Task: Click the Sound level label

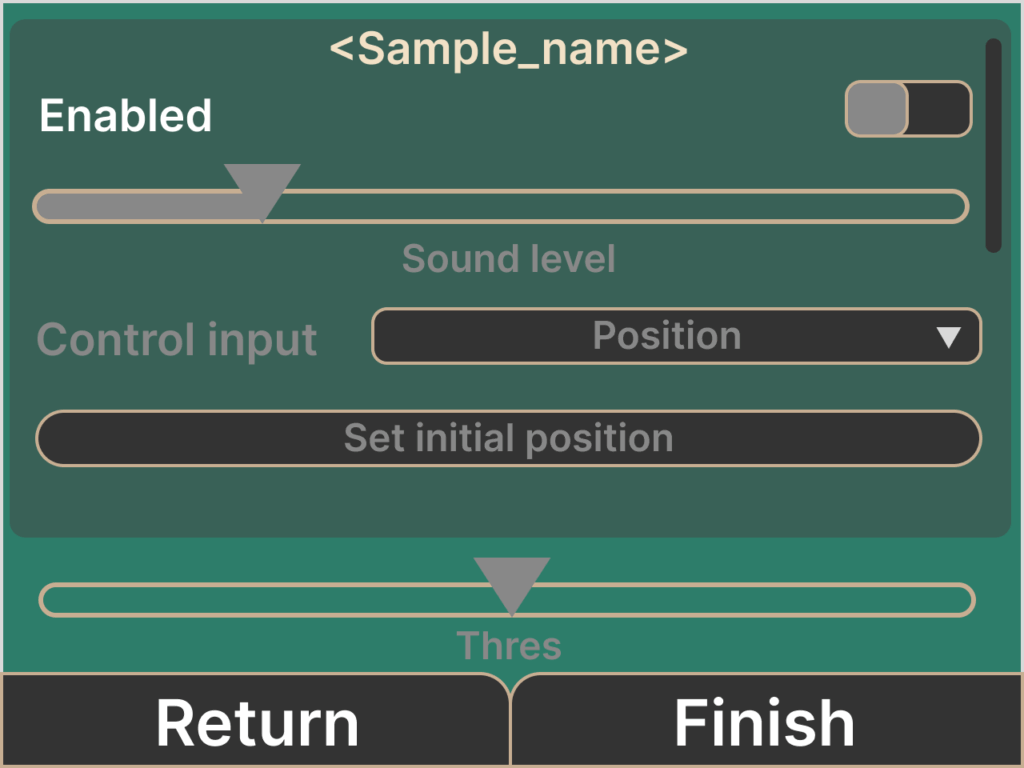Action: [x=508, y=259]
